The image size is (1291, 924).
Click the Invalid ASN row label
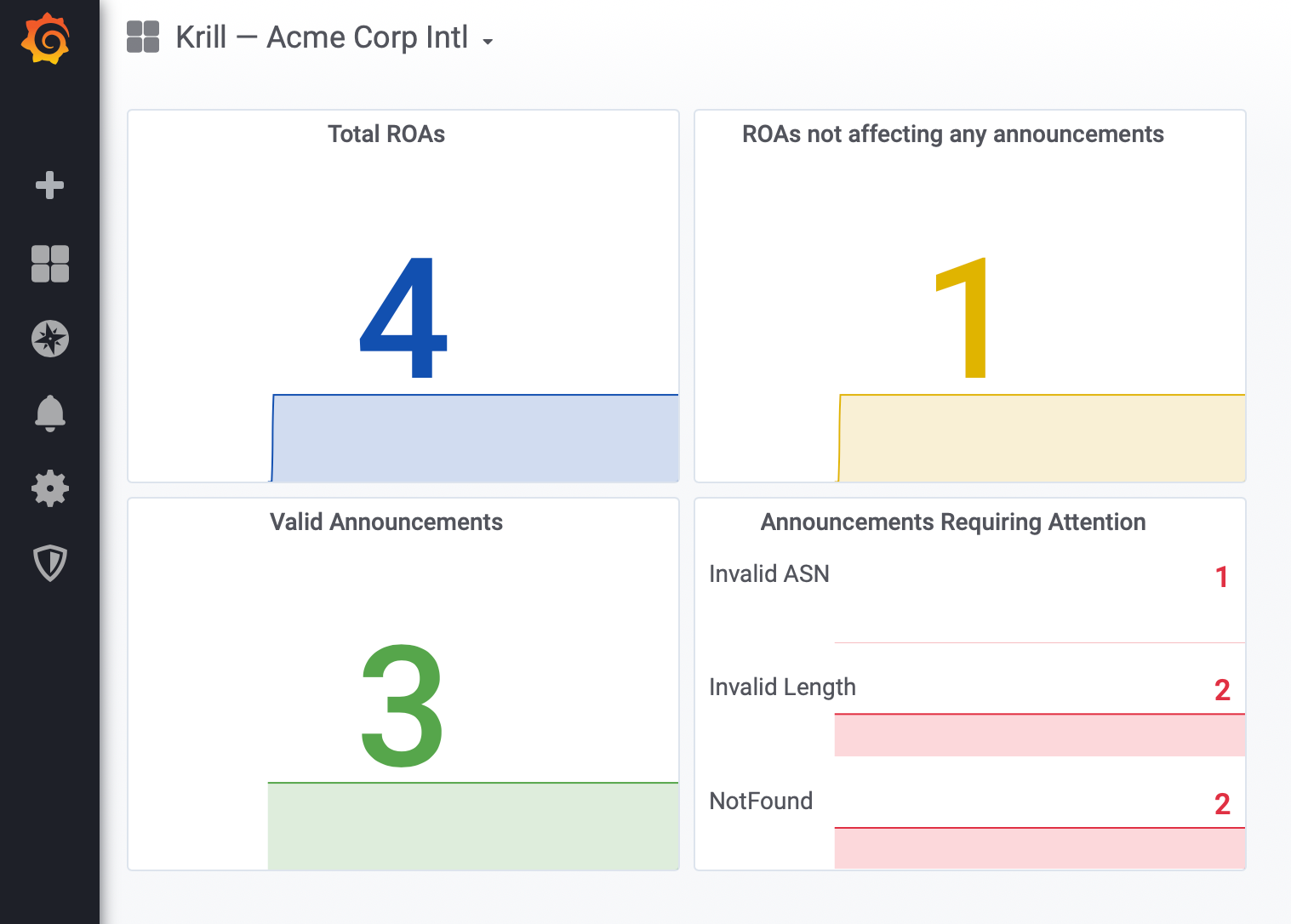tap(768, 574)
